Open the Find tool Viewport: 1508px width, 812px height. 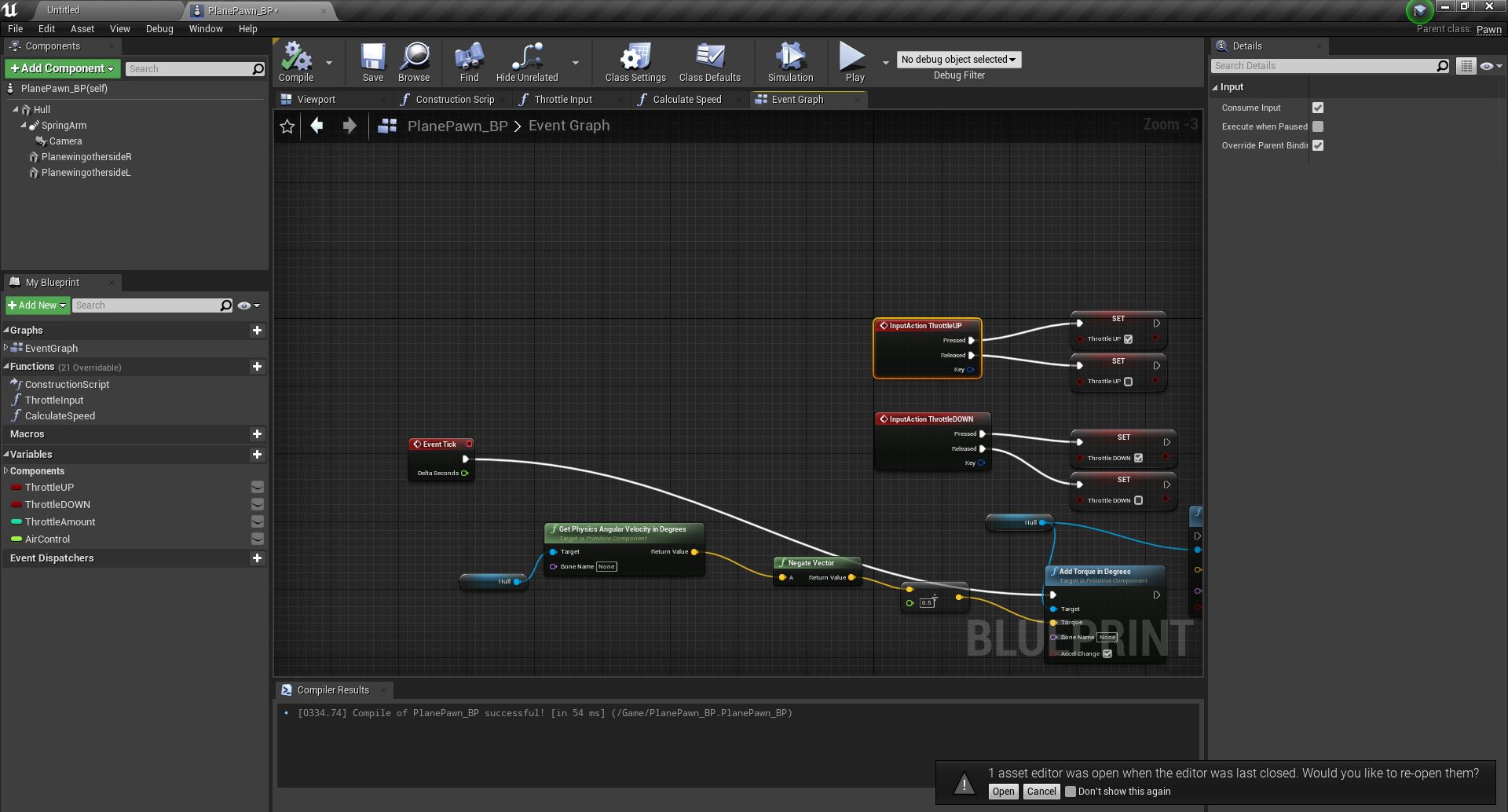pos(469,62)
